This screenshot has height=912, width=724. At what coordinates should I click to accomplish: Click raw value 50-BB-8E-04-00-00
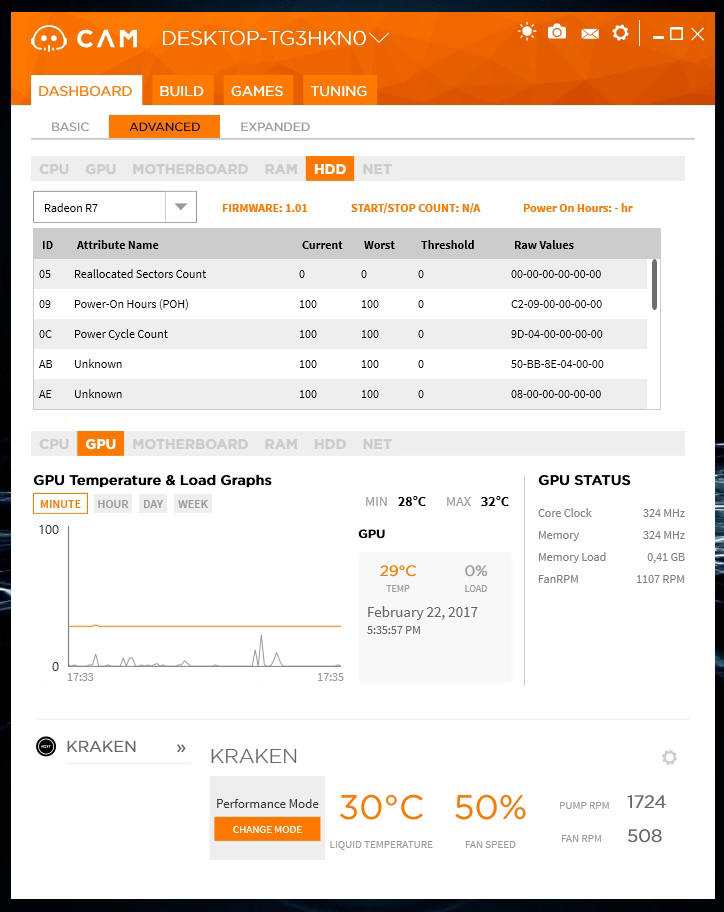[557, 364]
